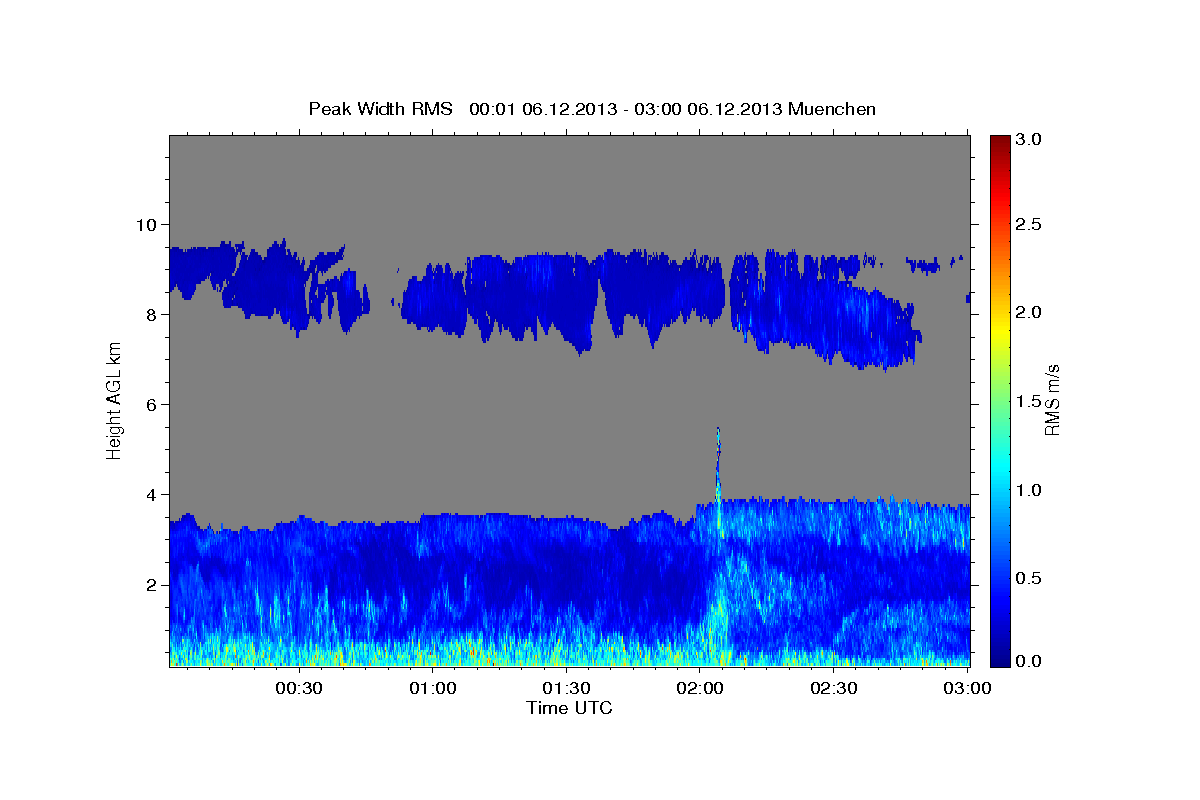Click the colorbar value 3.0
This screenshot has width=1200, height=800.
pyautogui.click(x=1029, y=140)
